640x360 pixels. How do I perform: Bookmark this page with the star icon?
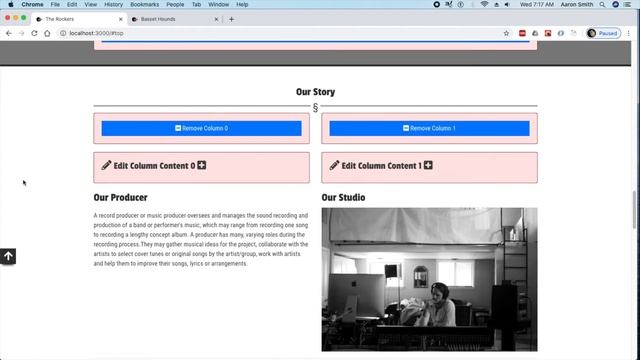506,33
